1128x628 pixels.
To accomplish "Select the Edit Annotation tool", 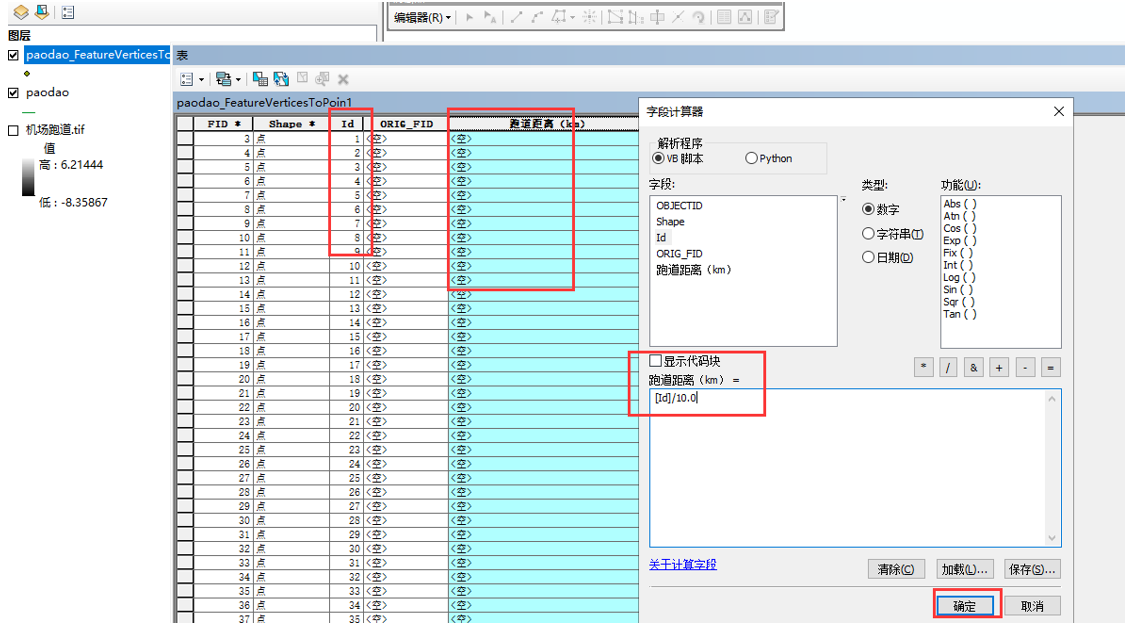I will point(490,17).
